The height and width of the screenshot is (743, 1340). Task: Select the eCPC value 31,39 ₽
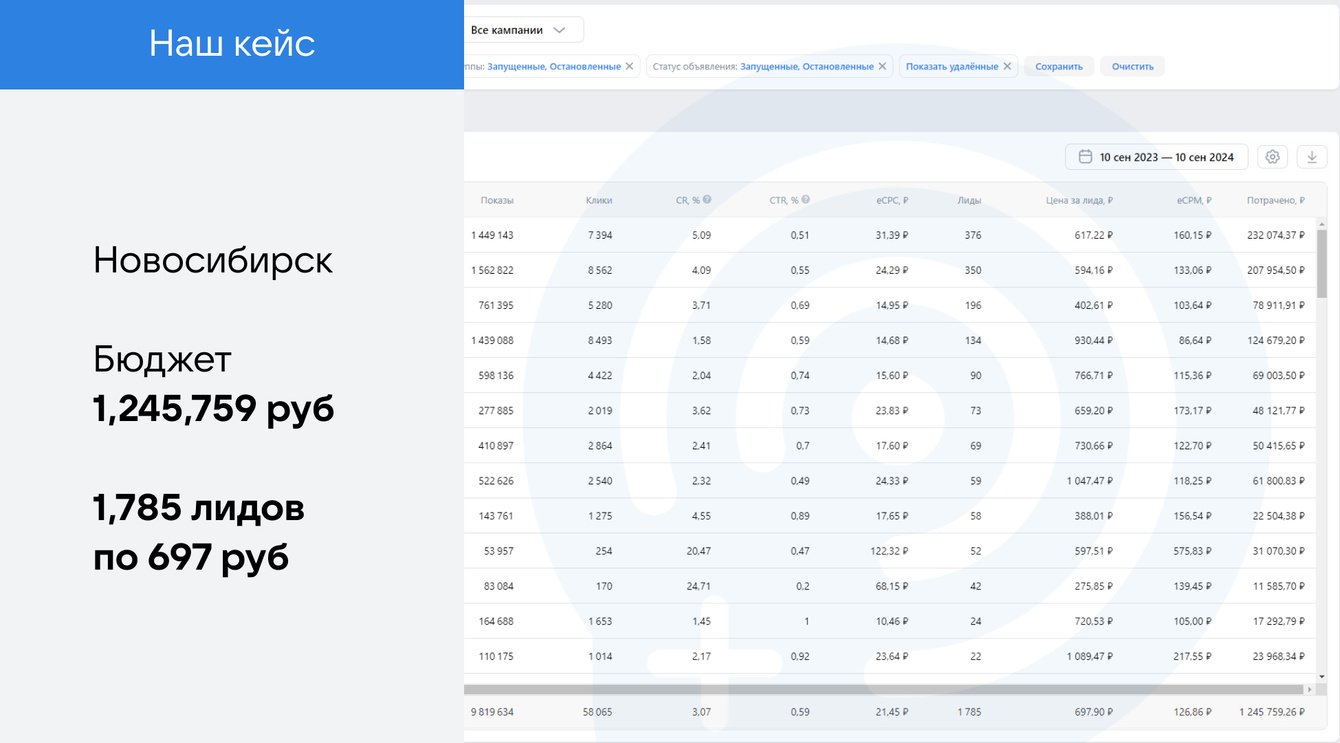pyautogui.click(x=892, y=235)
